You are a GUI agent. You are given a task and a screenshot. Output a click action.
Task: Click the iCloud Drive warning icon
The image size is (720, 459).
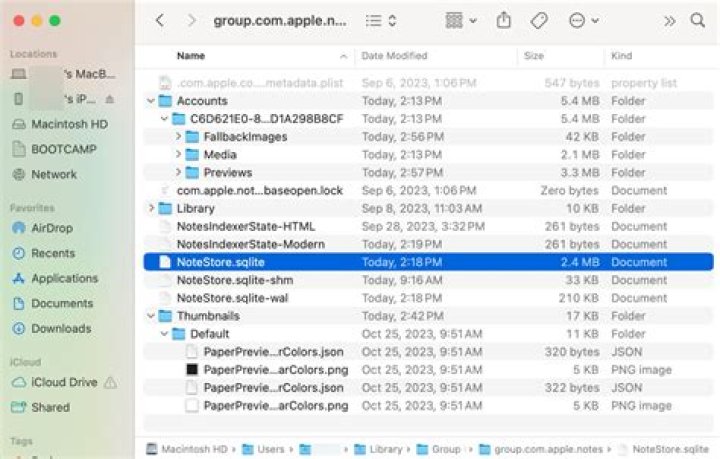click(110, 382)
